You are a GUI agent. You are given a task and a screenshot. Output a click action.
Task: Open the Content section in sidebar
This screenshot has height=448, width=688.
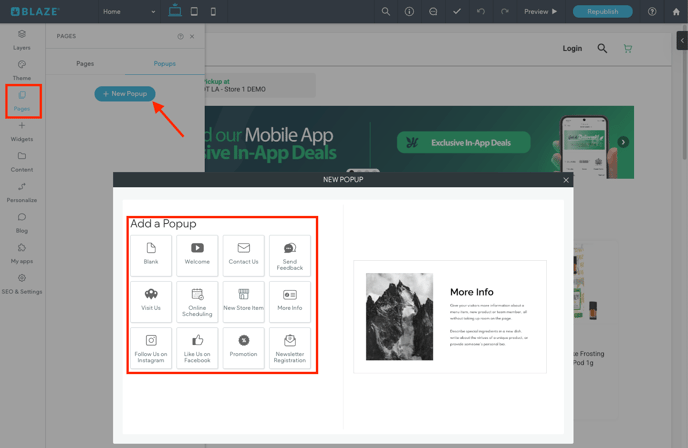[21, 161]
